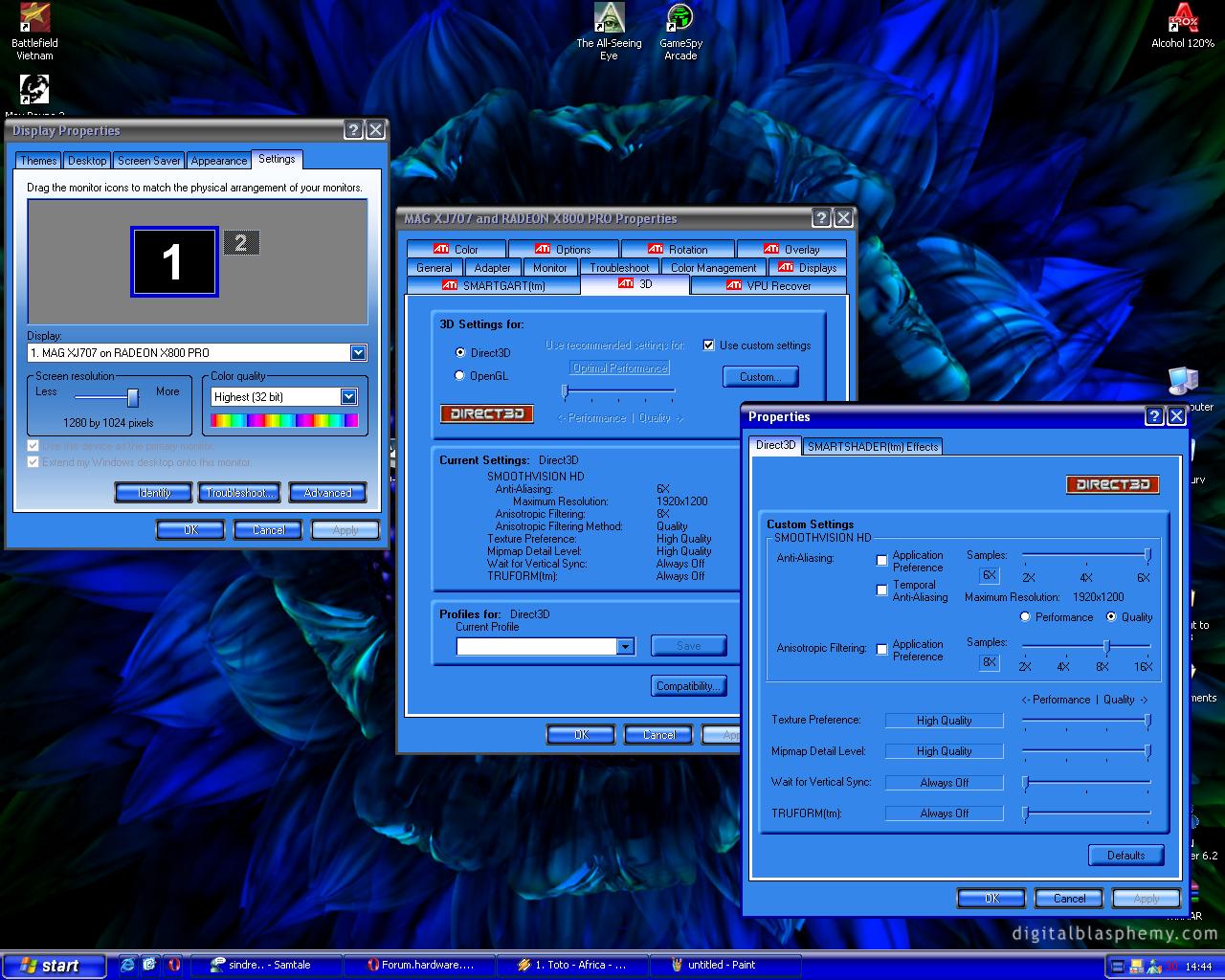Open the Color Management tab
Screen dimensions: 1225x980
click(x=713, y=268)
